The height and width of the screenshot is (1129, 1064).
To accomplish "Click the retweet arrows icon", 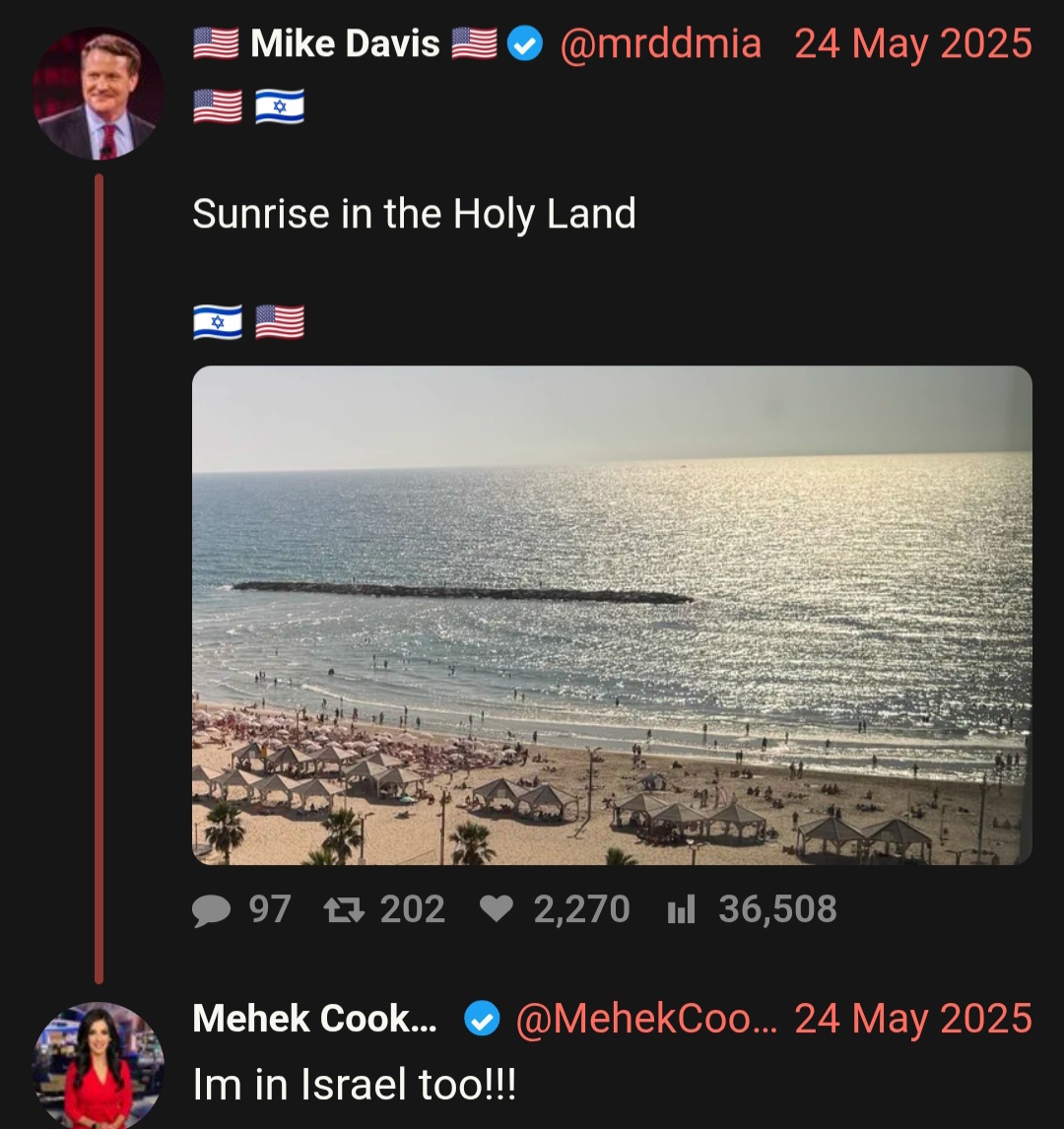I will pos(344,910).
